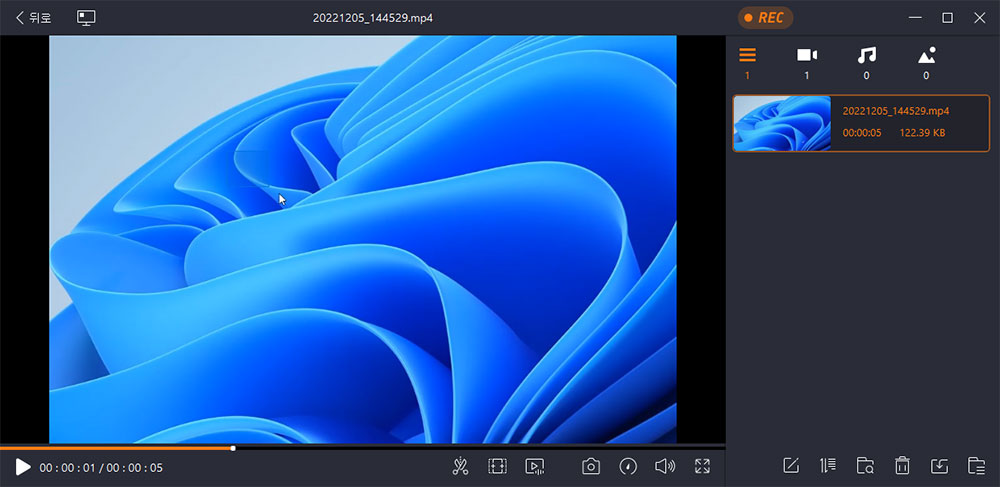Click the video clip edit icon
This screenshot has width=1000, height=487.
pos(534,467)
